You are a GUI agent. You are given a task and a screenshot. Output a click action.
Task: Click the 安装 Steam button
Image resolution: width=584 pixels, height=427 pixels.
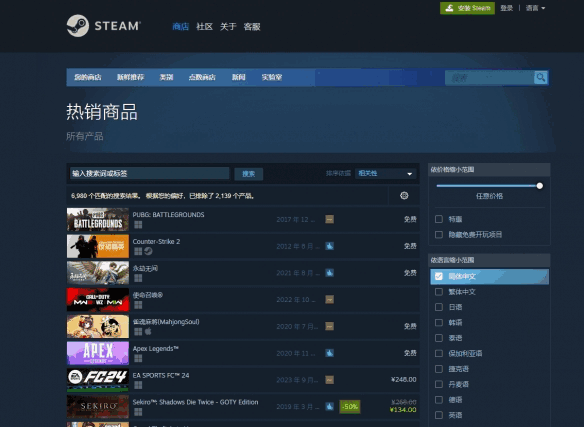[467, 8]
